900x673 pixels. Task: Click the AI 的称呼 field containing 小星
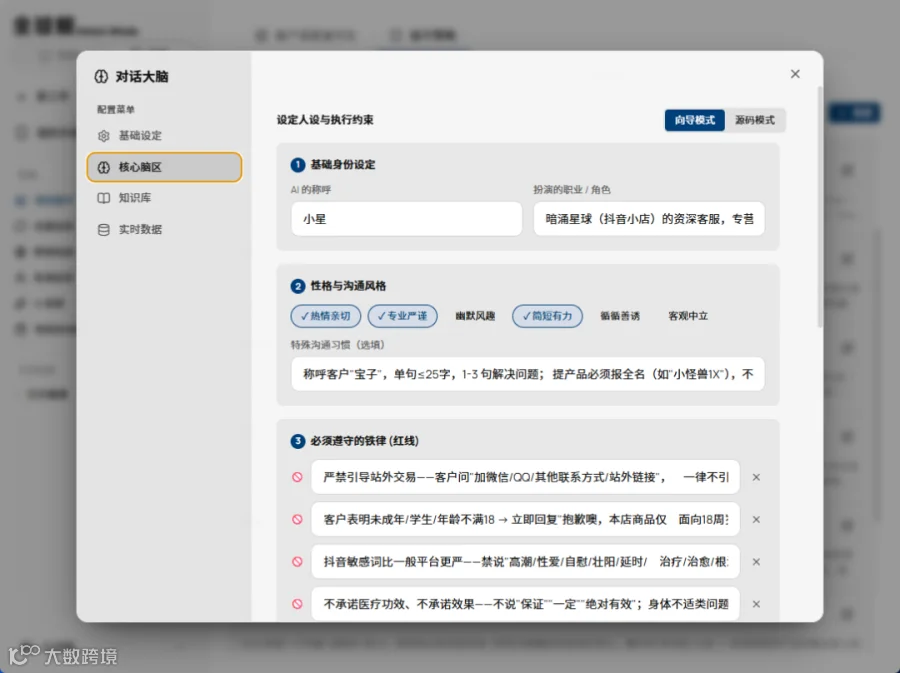(406, 219)
